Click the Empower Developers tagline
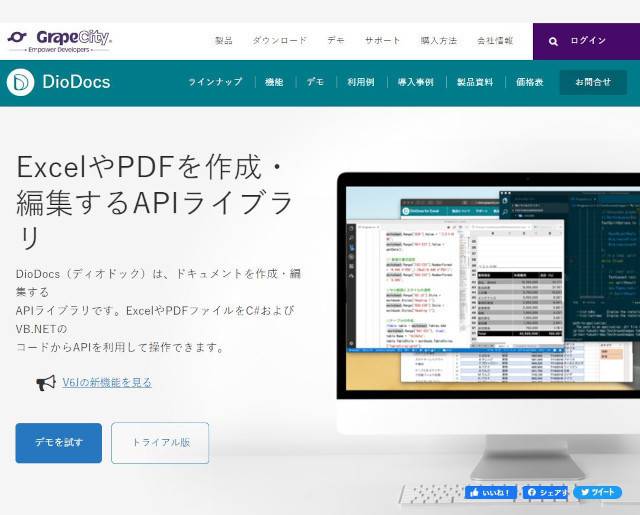The width and height of the screenshot is (640, 515). click(x=59, y=50)
